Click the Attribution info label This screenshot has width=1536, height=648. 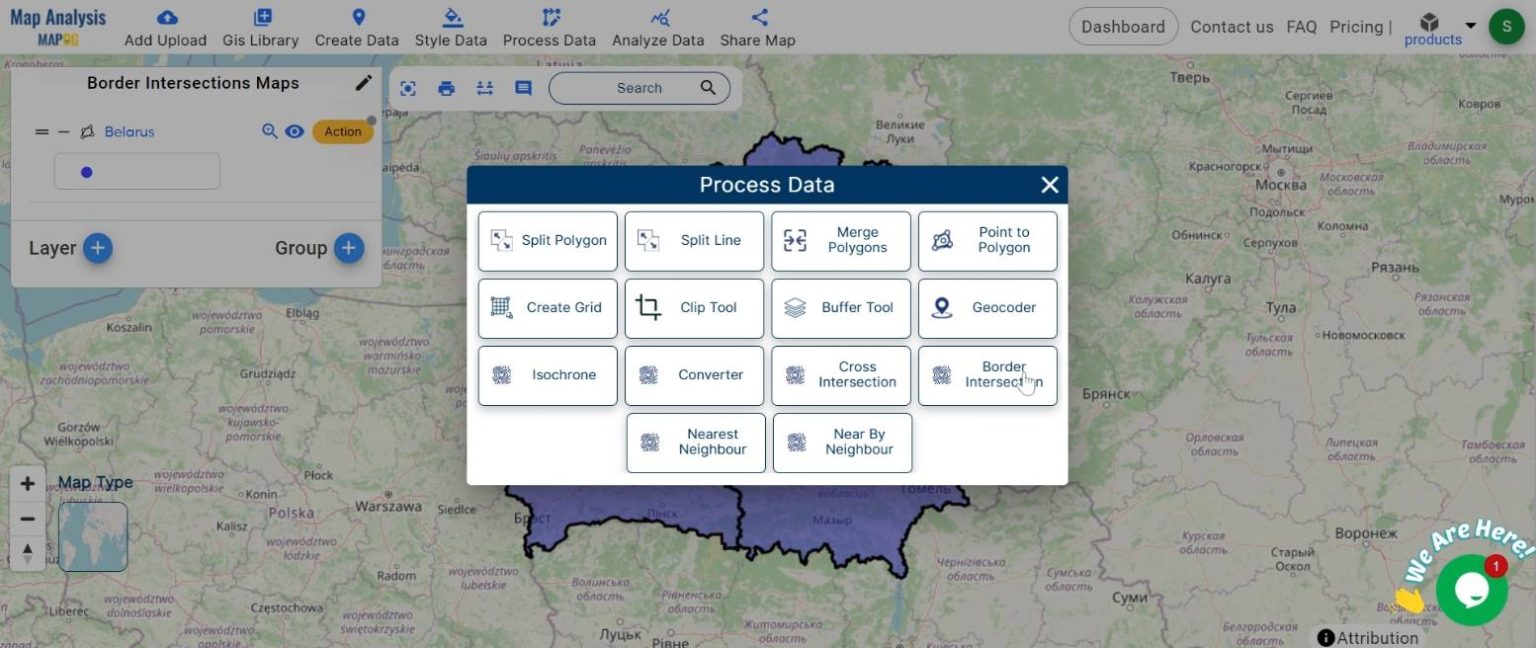pyautogui.click(x=1367, y=638)
